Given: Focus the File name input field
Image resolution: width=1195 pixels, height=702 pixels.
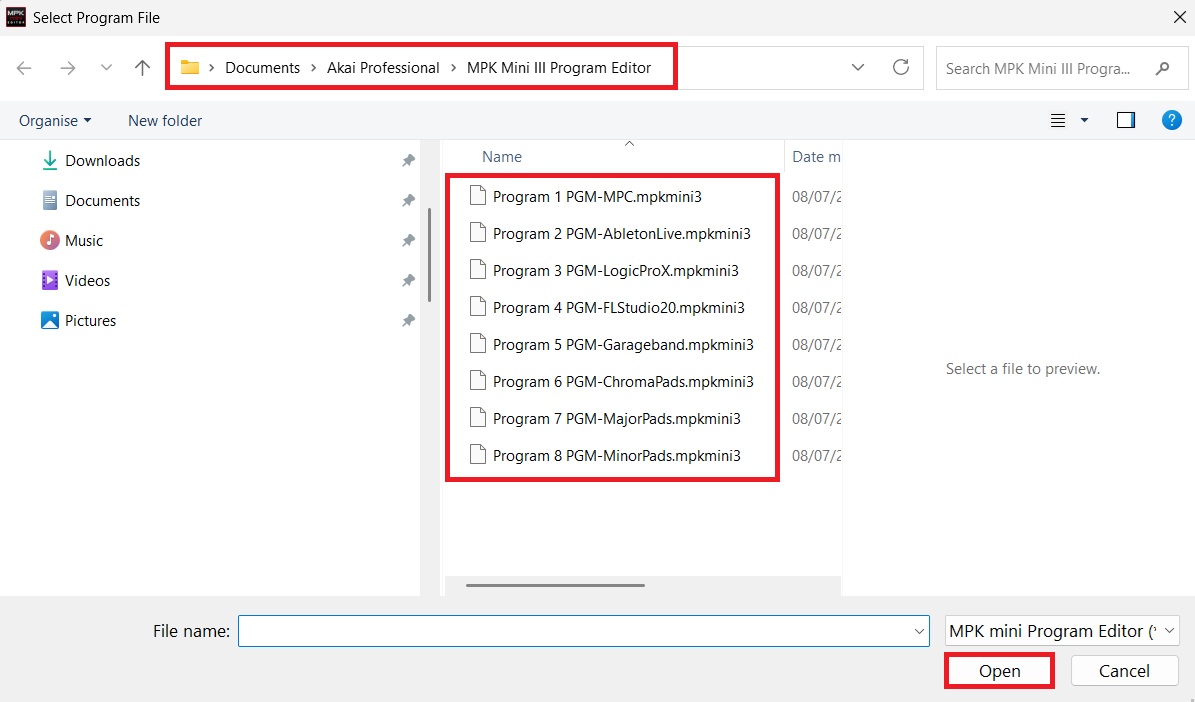Looking at the screenshot, I should (583, 631).
